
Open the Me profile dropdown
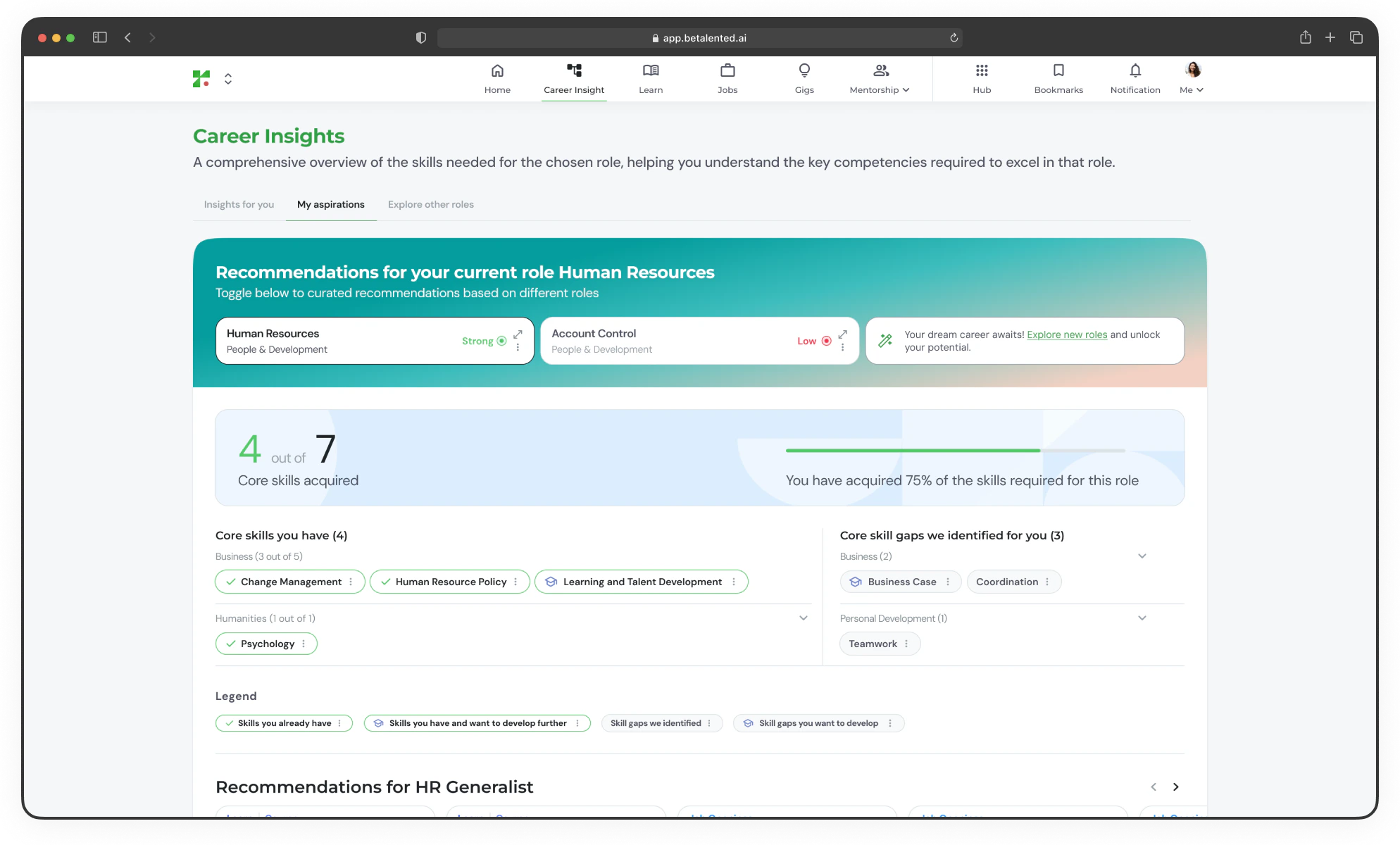1192,79
